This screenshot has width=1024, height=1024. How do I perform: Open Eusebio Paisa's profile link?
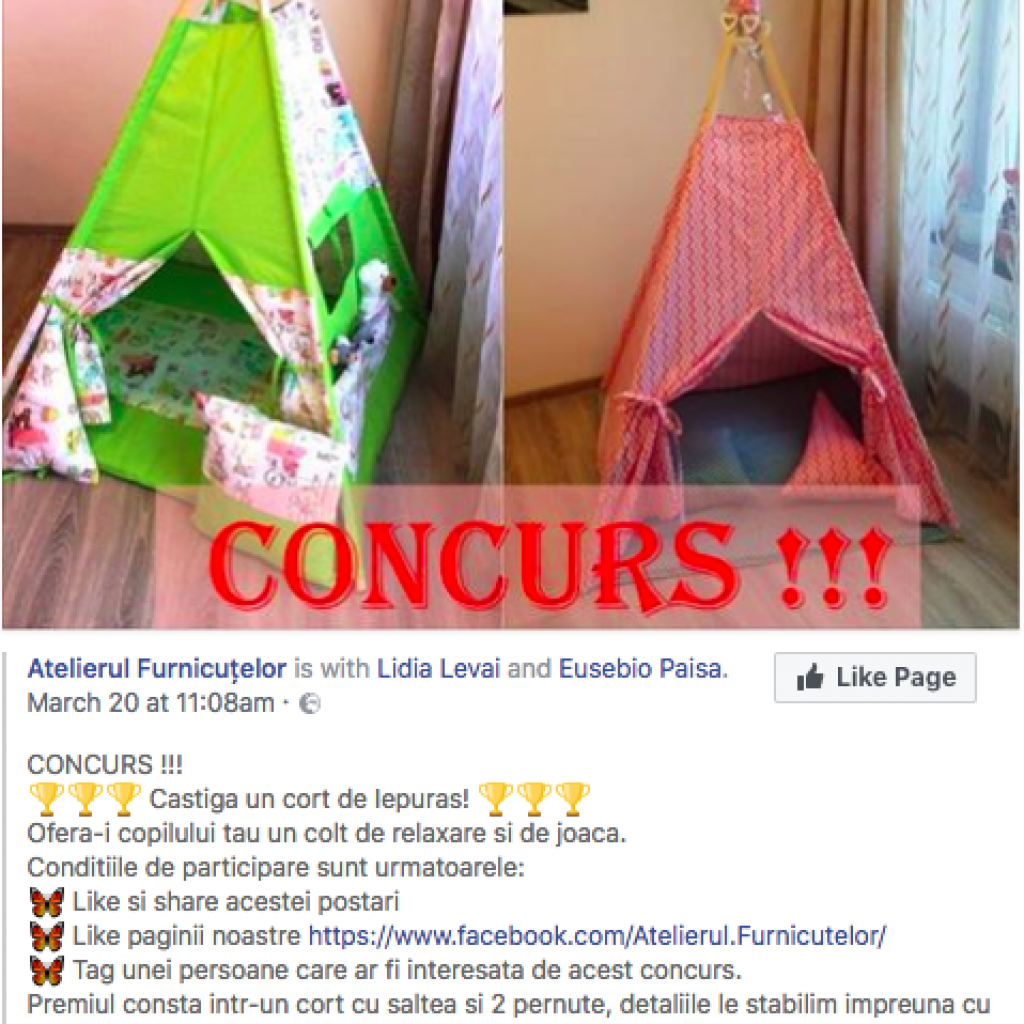640,669
